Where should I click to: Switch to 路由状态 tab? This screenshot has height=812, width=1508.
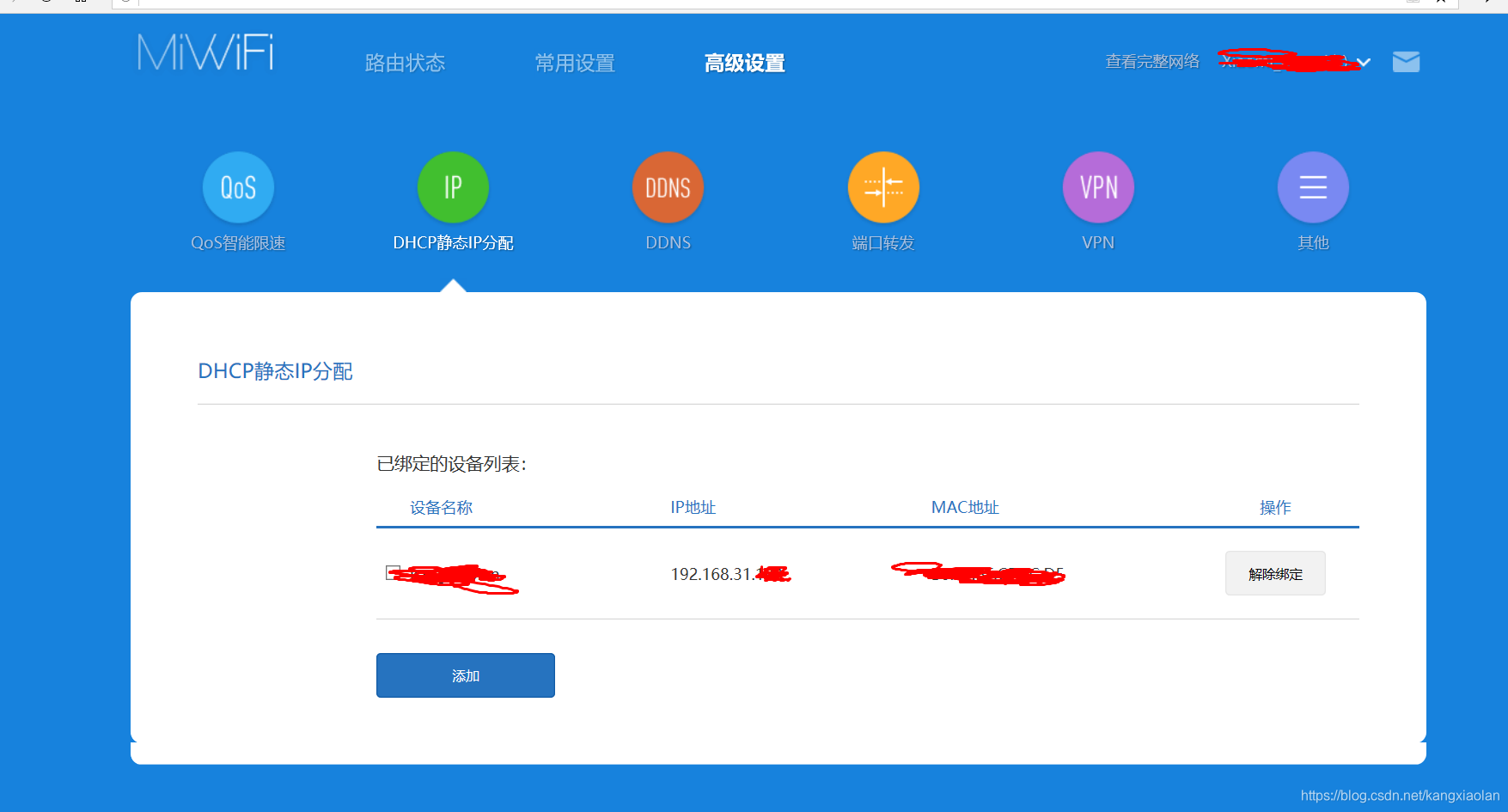click(405, 63)
